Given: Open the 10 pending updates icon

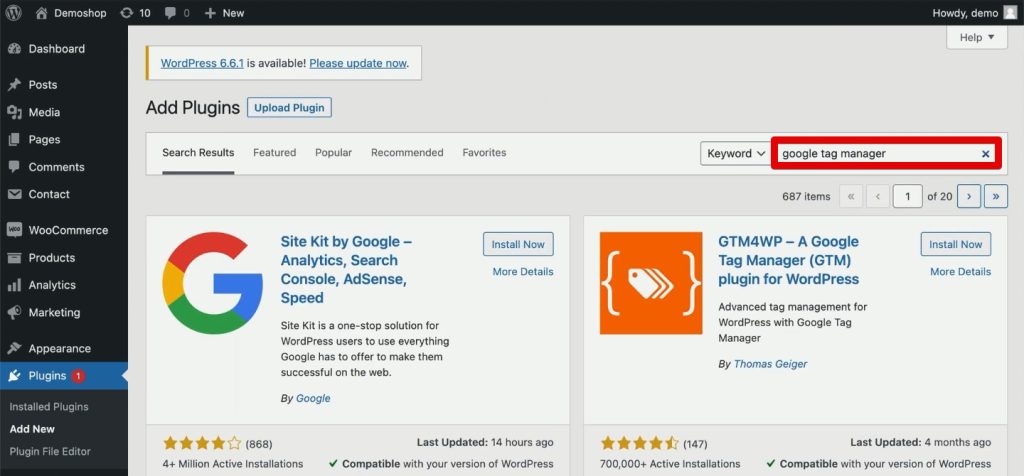Looking at the screenshot, I should 127,13.
